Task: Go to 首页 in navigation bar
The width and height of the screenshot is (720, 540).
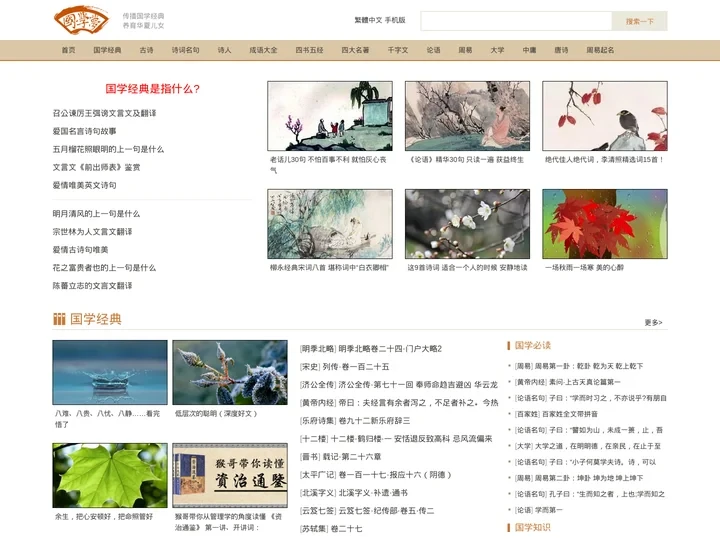Action: tap(68, 50)
